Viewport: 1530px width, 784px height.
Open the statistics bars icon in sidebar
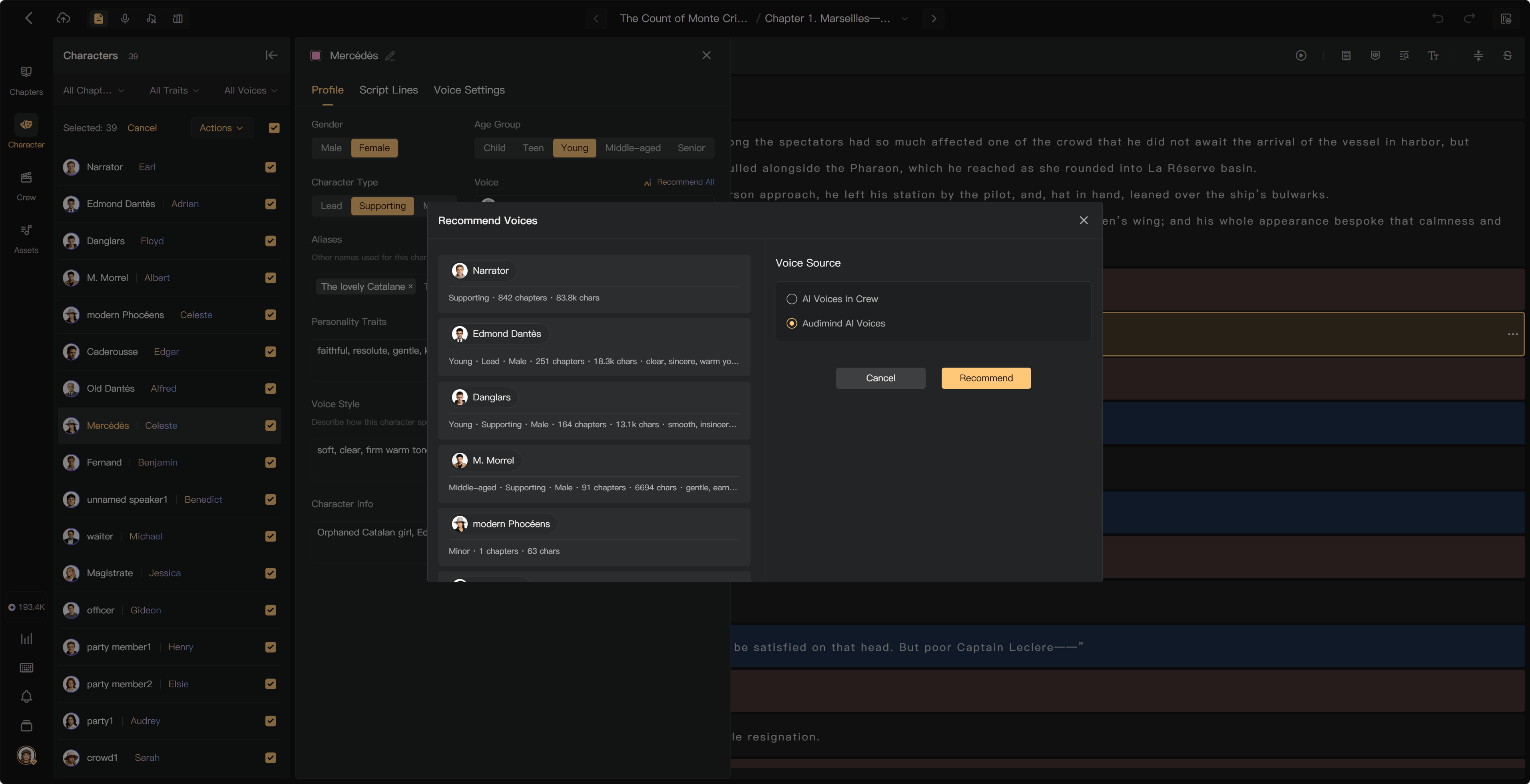pyautogui.click(x=26, y=639)
